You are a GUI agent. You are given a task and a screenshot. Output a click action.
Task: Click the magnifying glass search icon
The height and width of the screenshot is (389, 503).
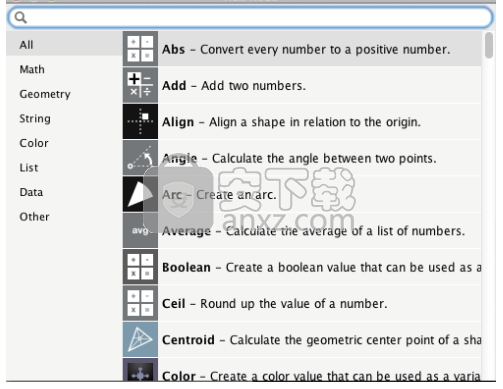21,17
